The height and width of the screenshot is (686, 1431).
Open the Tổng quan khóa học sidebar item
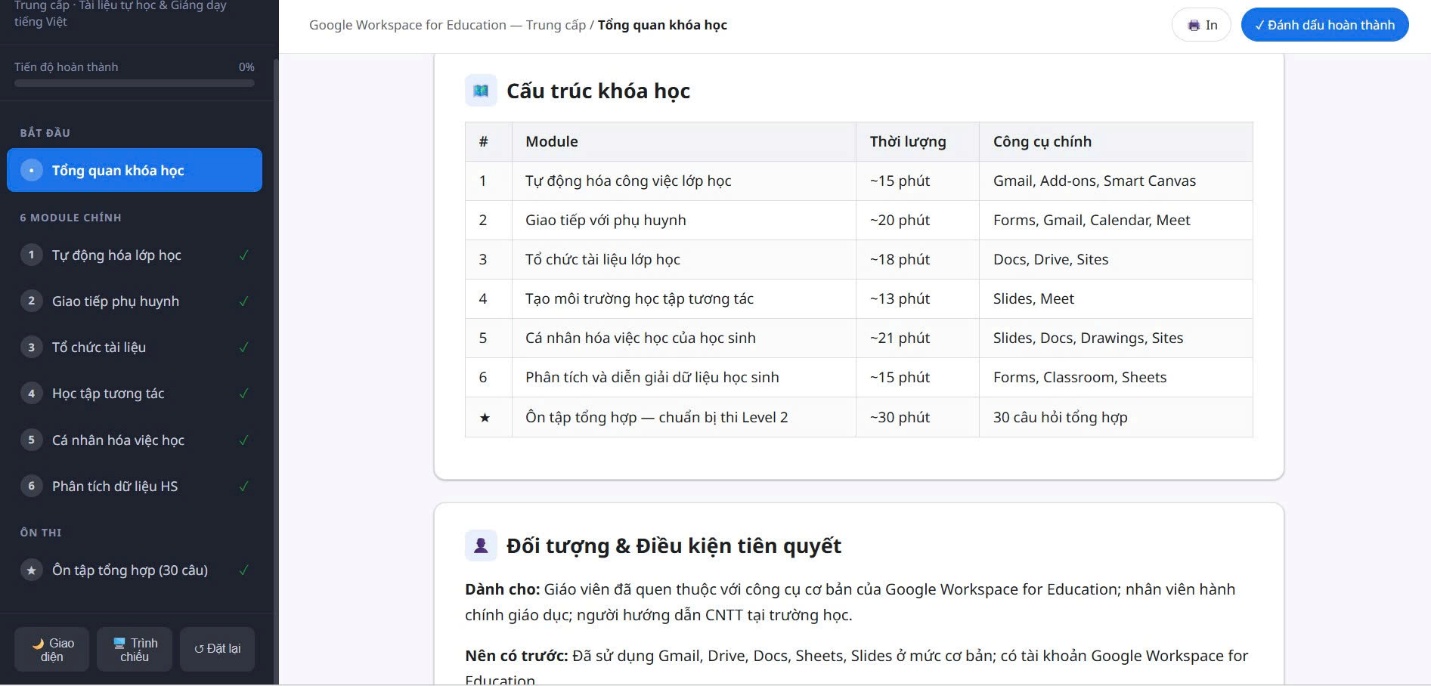click(x=134, y=170)
